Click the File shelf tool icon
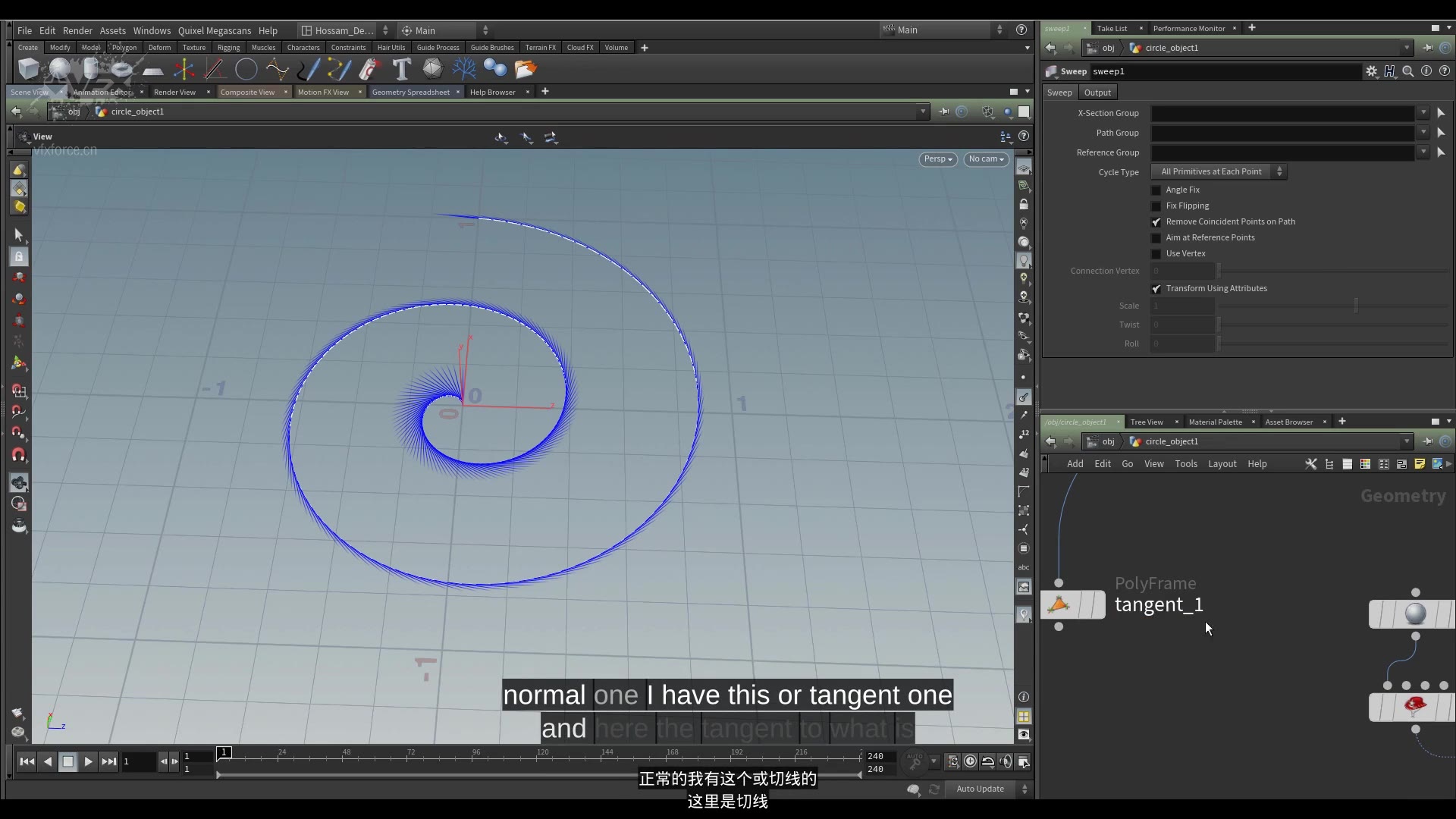The width and height of the screenshot is (1456, 819). coord(525,69)
